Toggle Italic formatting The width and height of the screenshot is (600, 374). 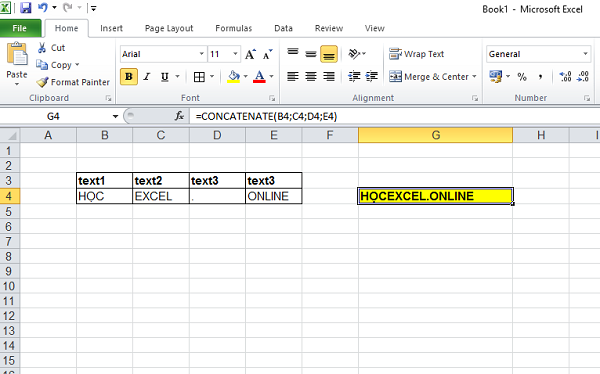click(147, 77)
